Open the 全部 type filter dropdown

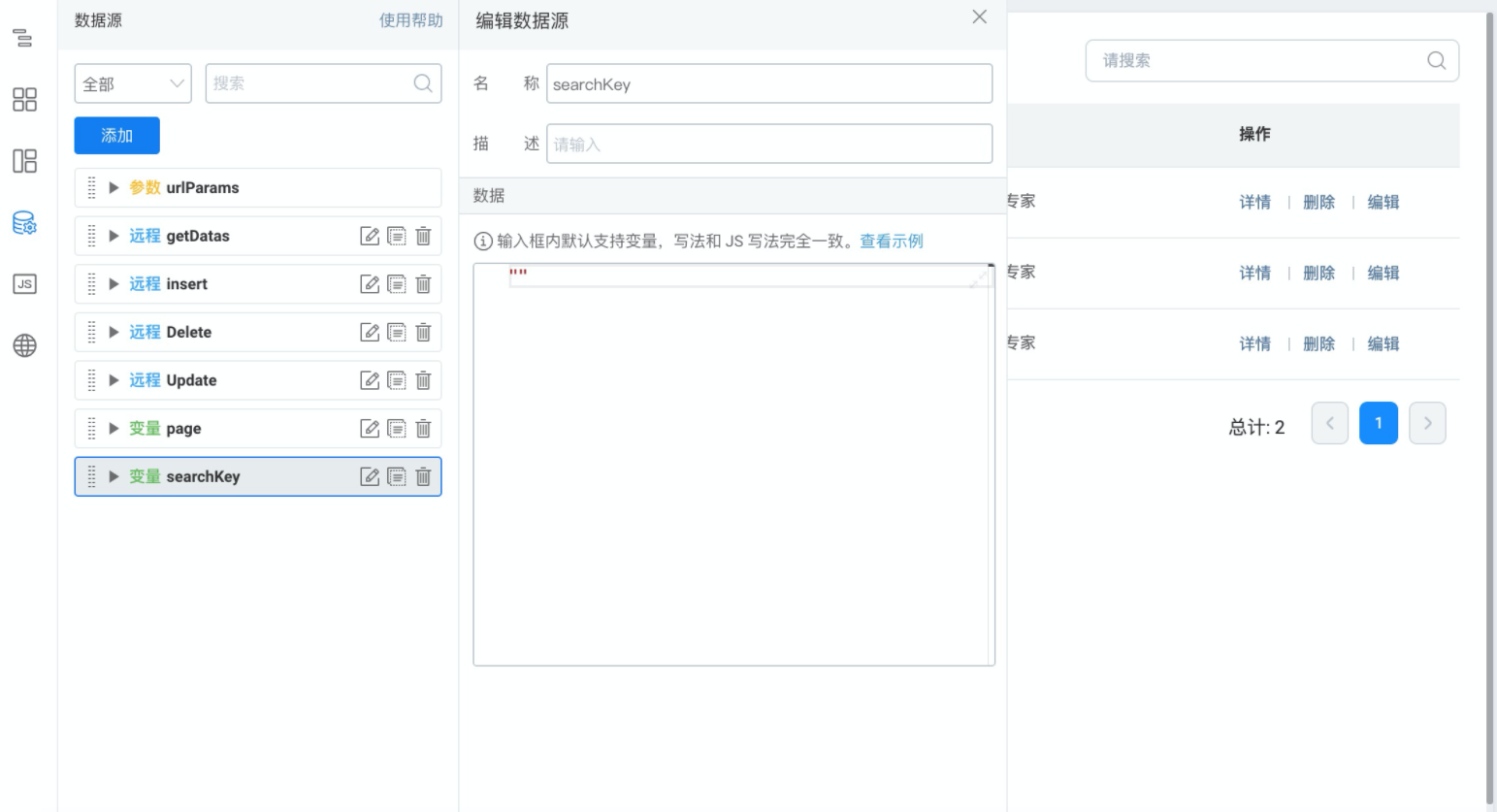tap(133, 83)
